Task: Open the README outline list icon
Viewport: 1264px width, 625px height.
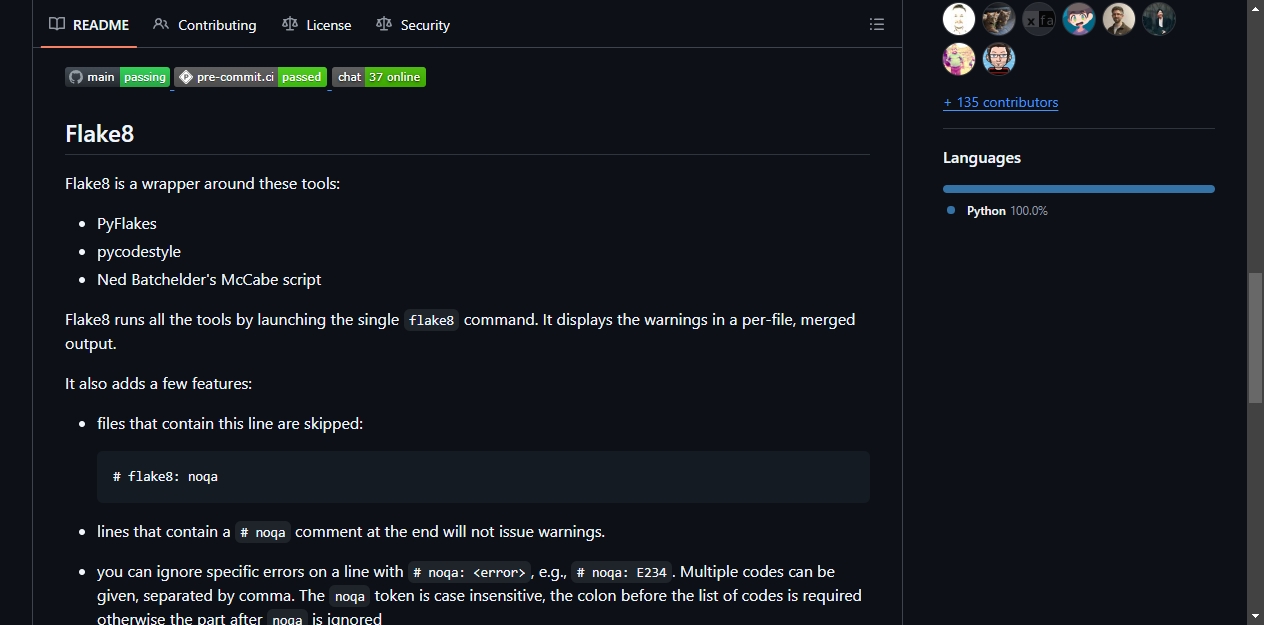Action: point(877,25)
